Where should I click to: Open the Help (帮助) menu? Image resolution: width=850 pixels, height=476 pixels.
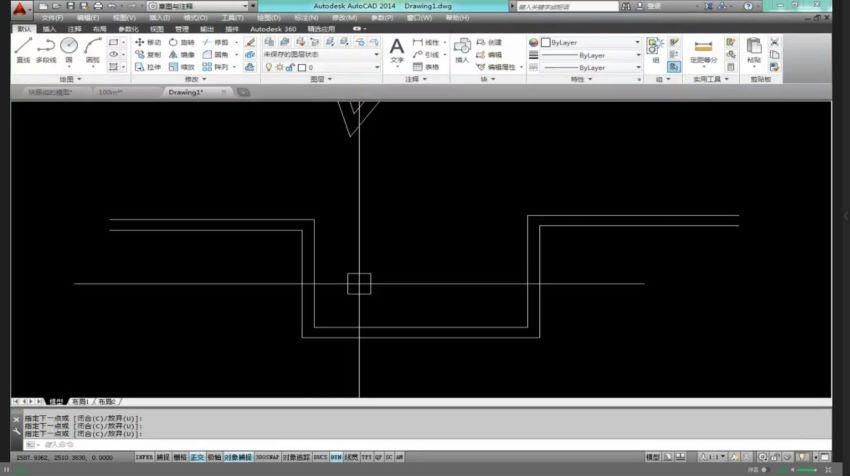tap(457, 18)
